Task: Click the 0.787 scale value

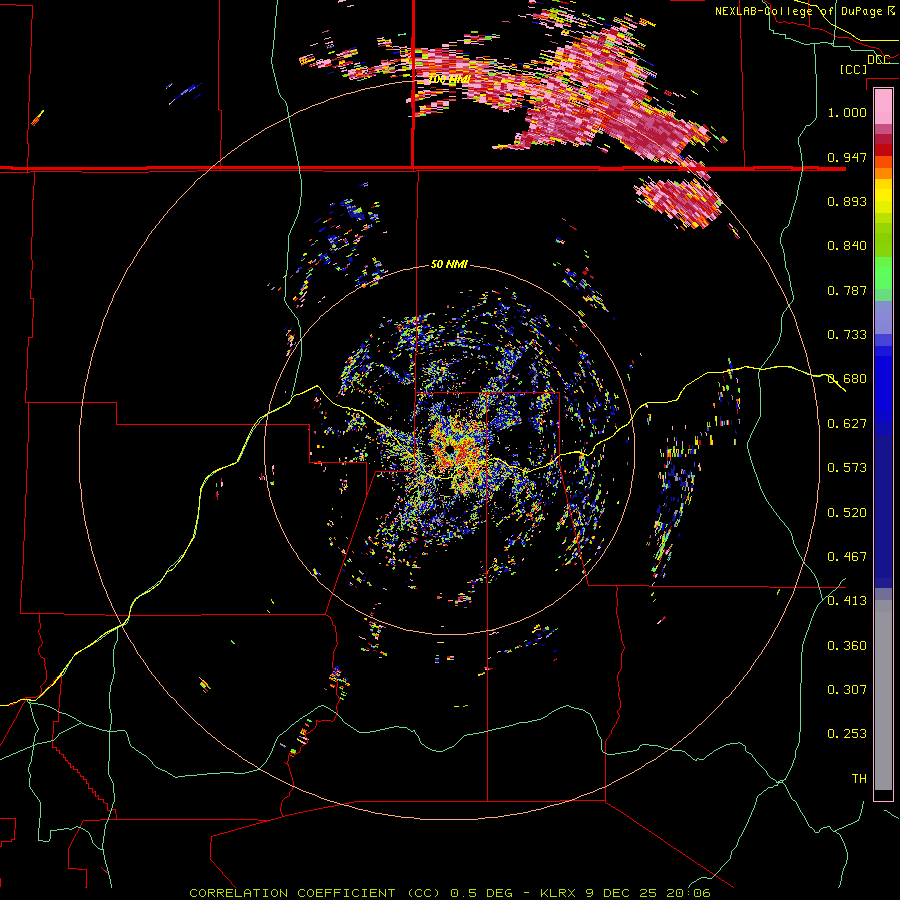Action: tap(847, 290)
